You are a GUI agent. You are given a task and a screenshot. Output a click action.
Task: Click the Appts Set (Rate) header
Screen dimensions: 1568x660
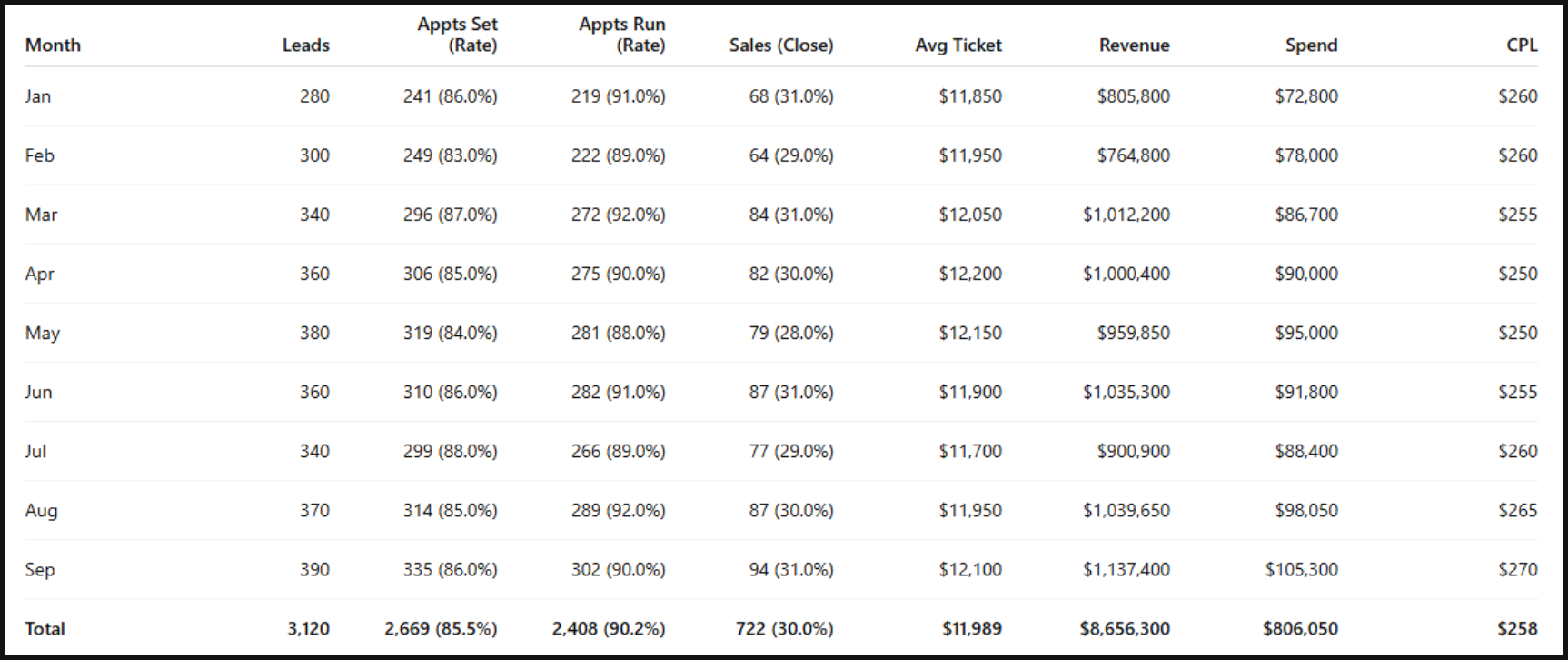457,35
